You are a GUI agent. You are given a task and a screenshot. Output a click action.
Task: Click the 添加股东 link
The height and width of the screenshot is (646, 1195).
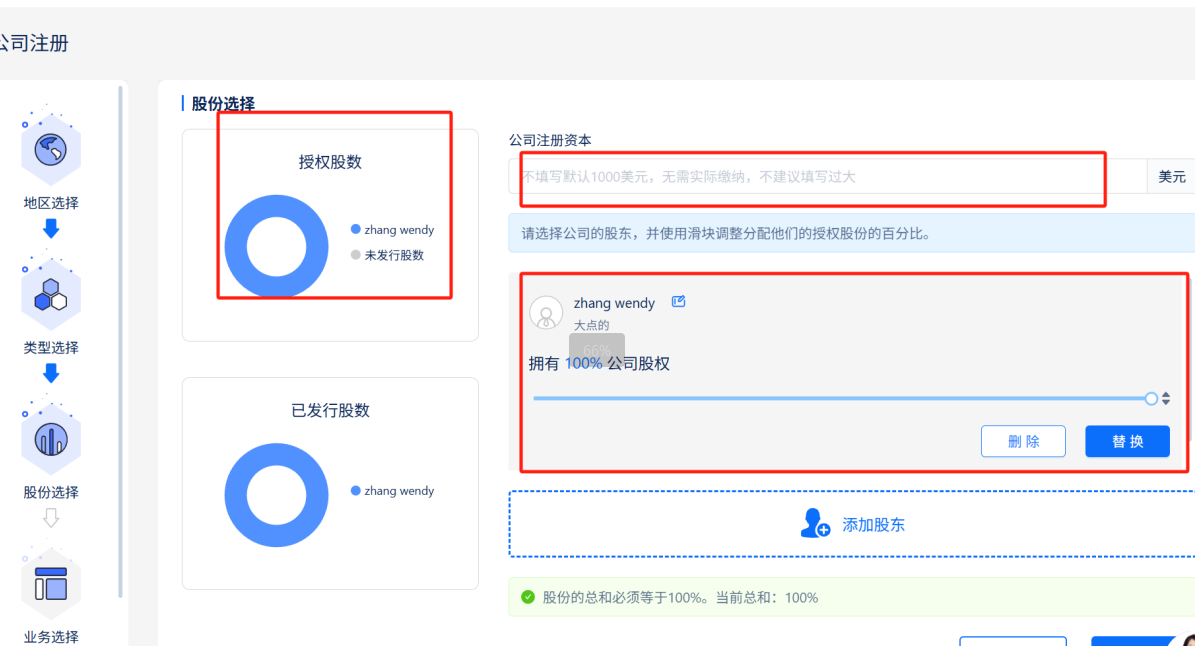coord(873,524)
